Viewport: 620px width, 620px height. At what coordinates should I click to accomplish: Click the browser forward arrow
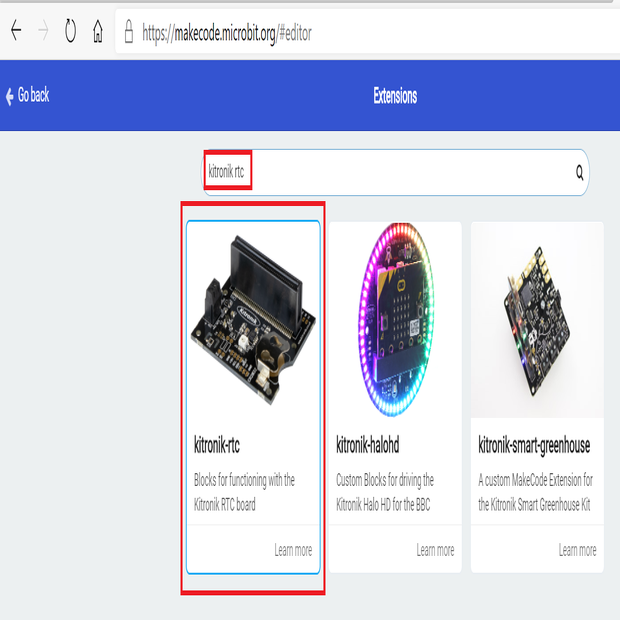click(x=42, y=31)
